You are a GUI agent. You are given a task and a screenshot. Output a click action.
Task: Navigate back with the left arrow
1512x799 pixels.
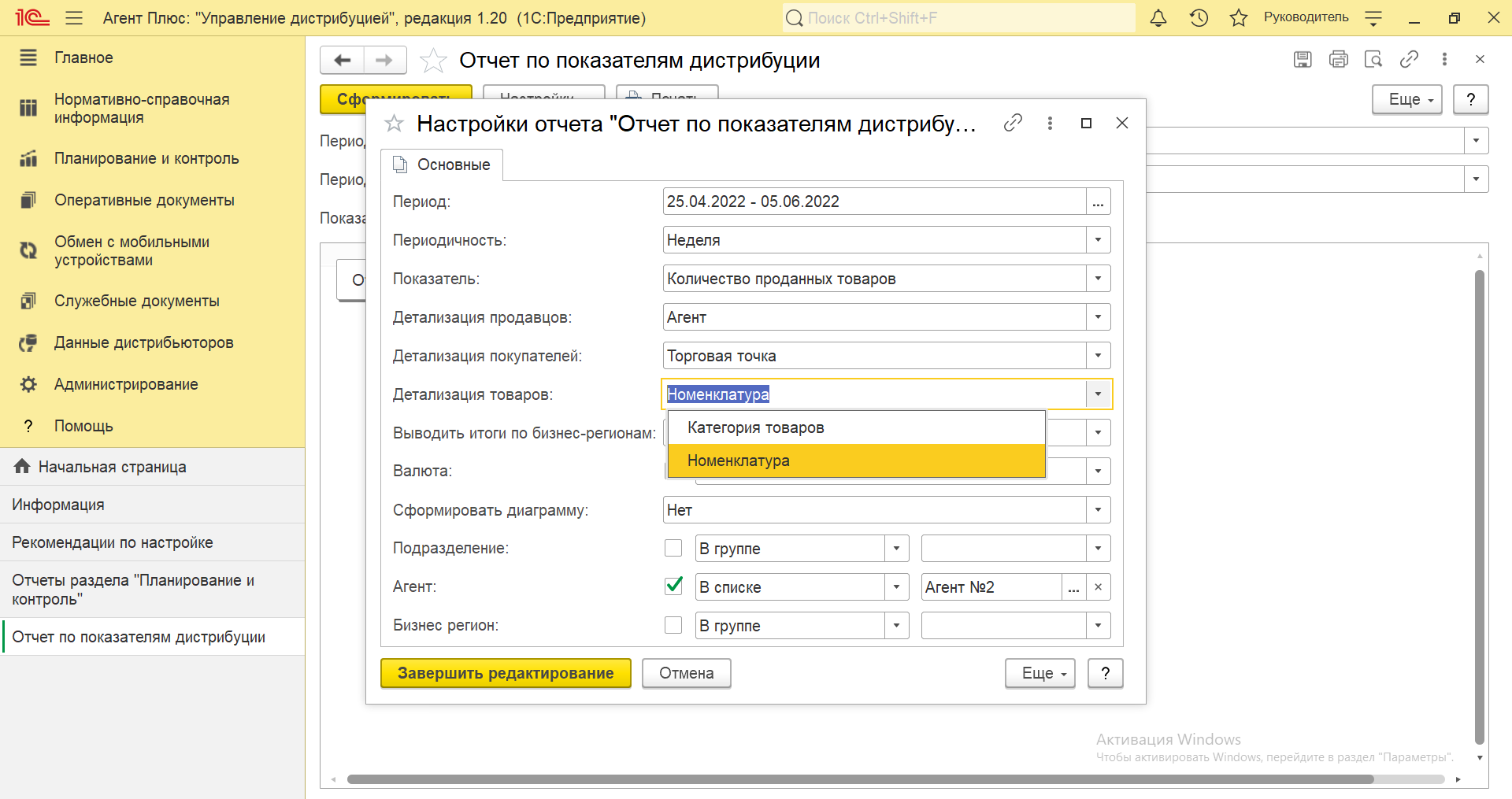343,60
